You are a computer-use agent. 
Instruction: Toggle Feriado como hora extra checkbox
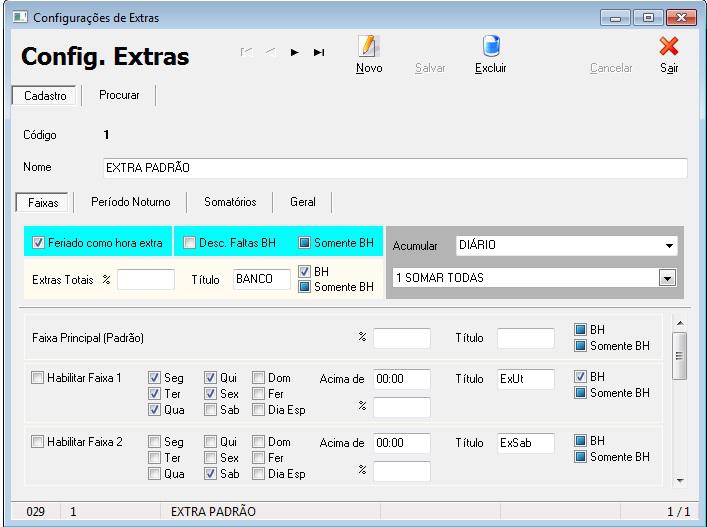[x=39, y=242]
